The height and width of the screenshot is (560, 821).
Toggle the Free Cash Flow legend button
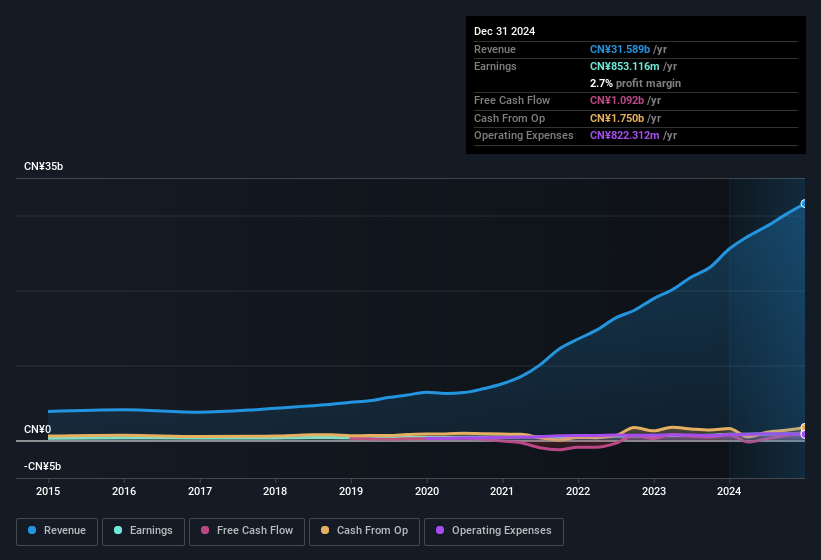247,531
